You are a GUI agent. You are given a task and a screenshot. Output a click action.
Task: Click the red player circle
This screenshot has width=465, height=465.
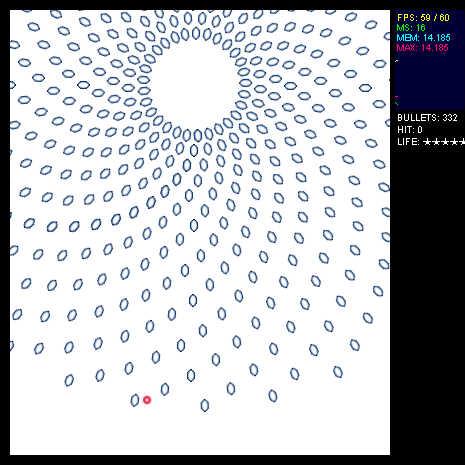(147, 400)
